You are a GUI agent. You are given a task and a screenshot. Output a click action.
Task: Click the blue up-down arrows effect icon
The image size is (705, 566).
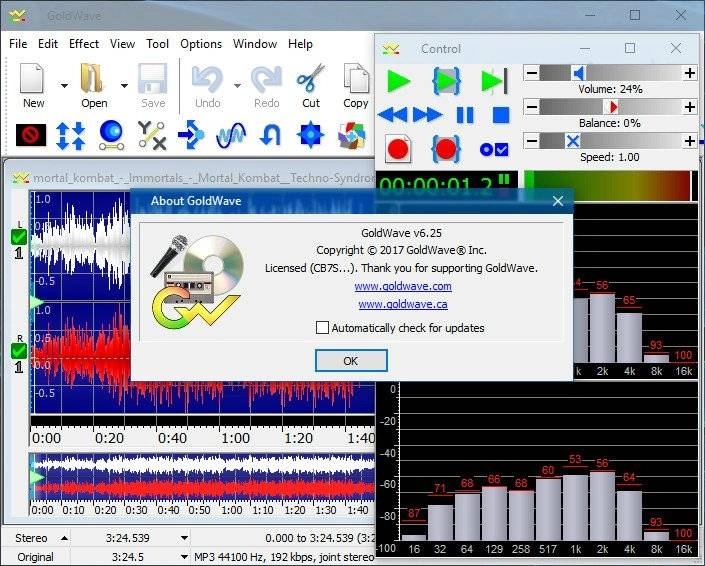71,135
